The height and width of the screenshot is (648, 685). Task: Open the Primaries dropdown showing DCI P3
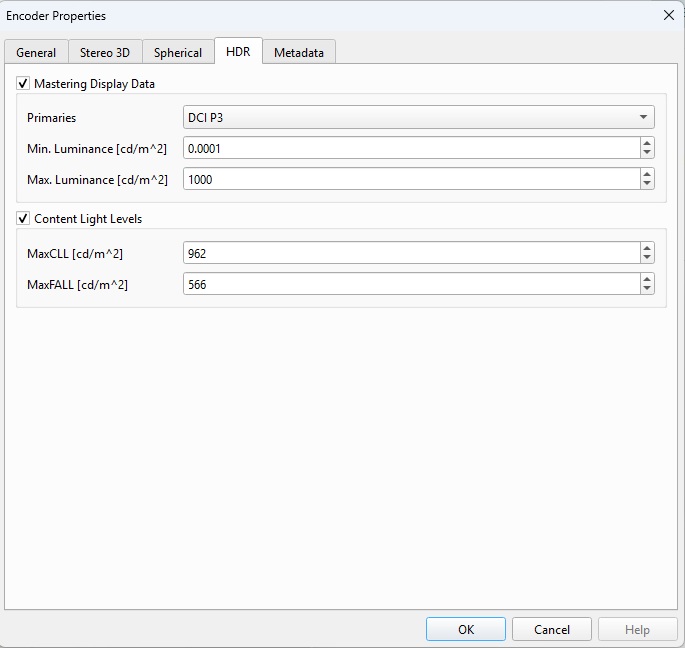click(419, 117)
